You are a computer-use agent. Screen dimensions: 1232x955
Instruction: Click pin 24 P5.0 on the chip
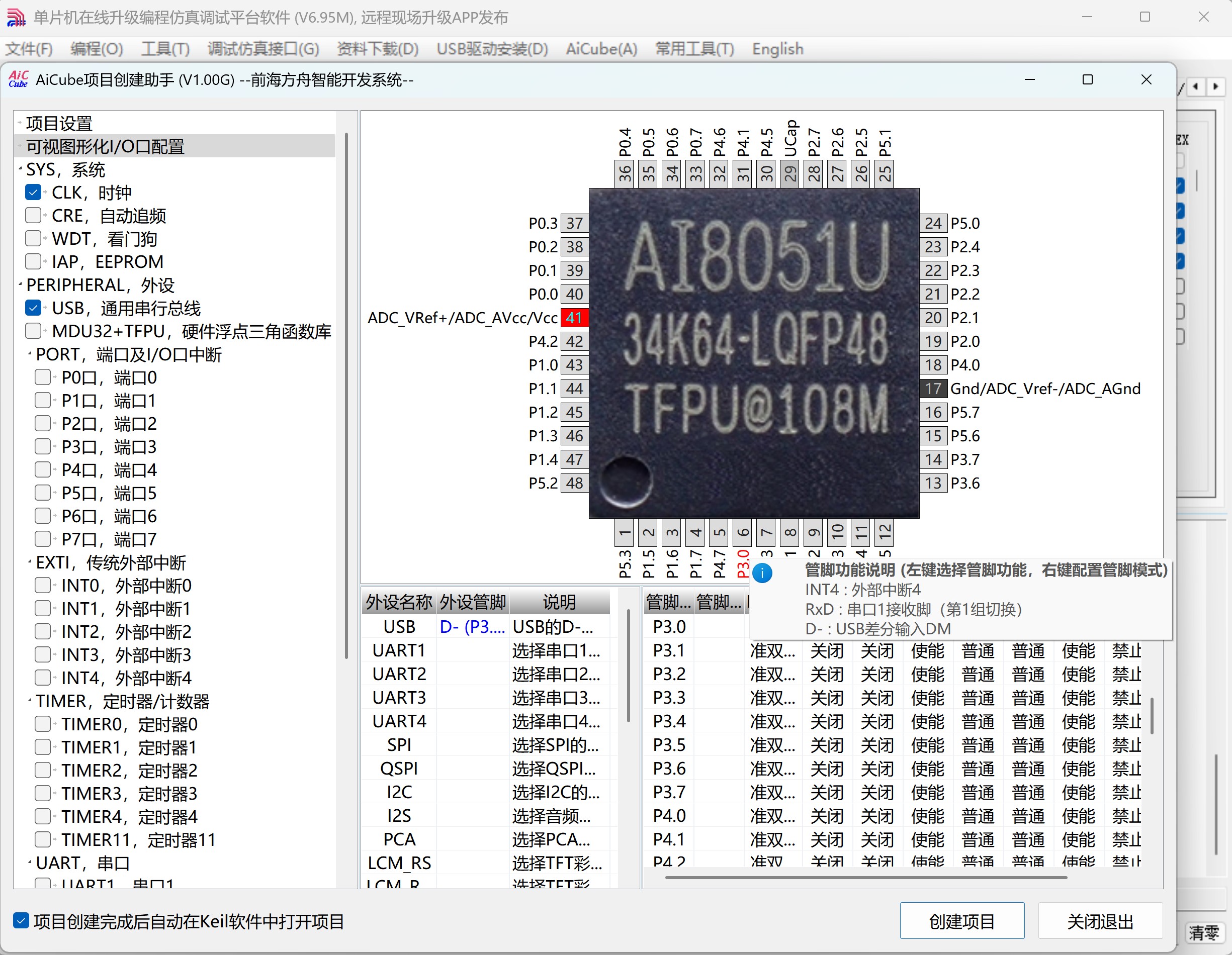pos(934,223)
